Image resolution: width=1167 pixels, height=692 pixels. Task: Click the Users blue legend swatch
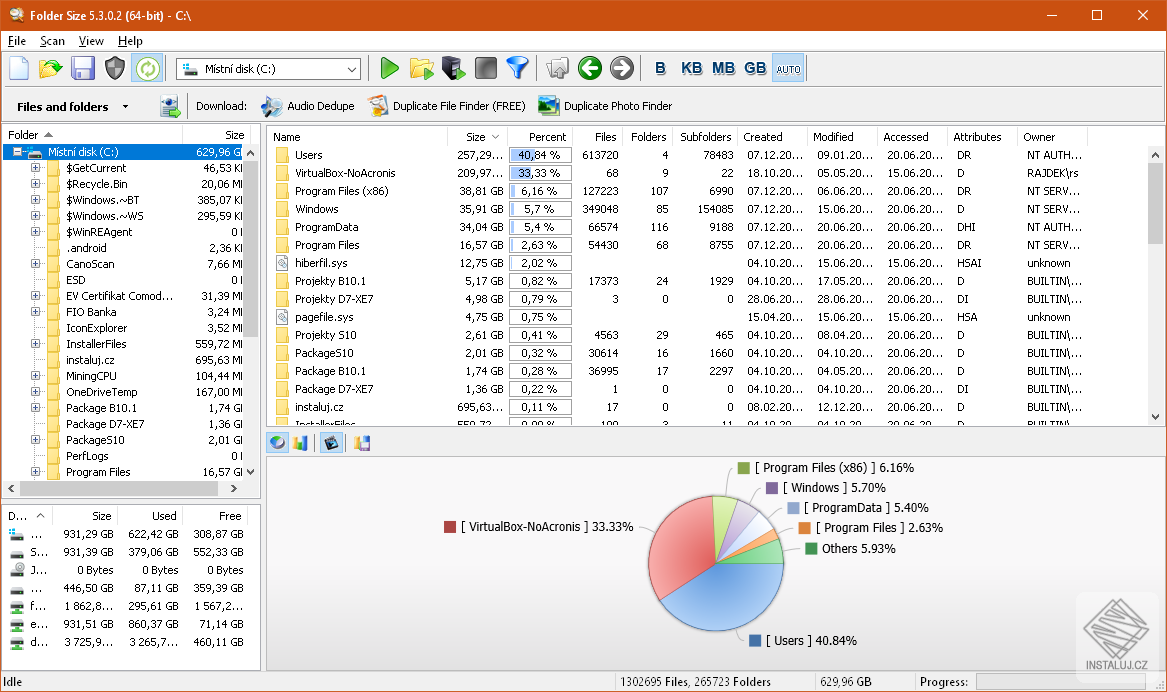point(755,640)
